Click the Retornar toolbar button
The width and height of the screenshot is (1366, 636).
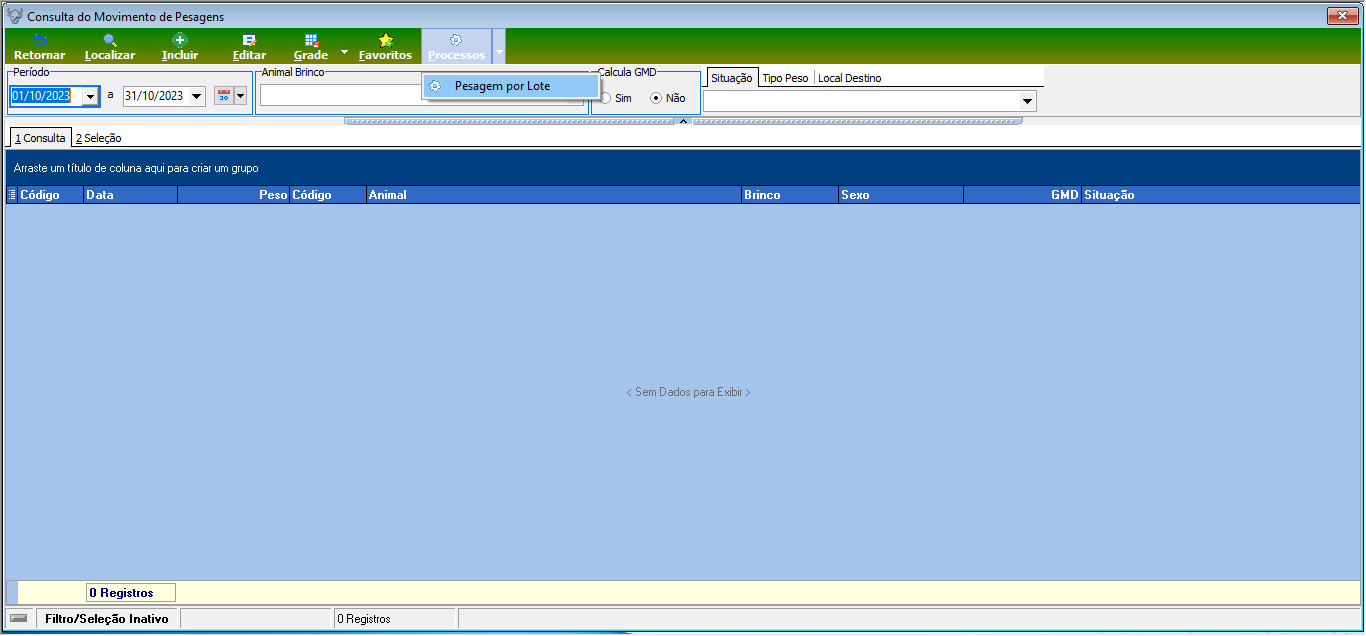pyautogui.click(x=39, y=47)
